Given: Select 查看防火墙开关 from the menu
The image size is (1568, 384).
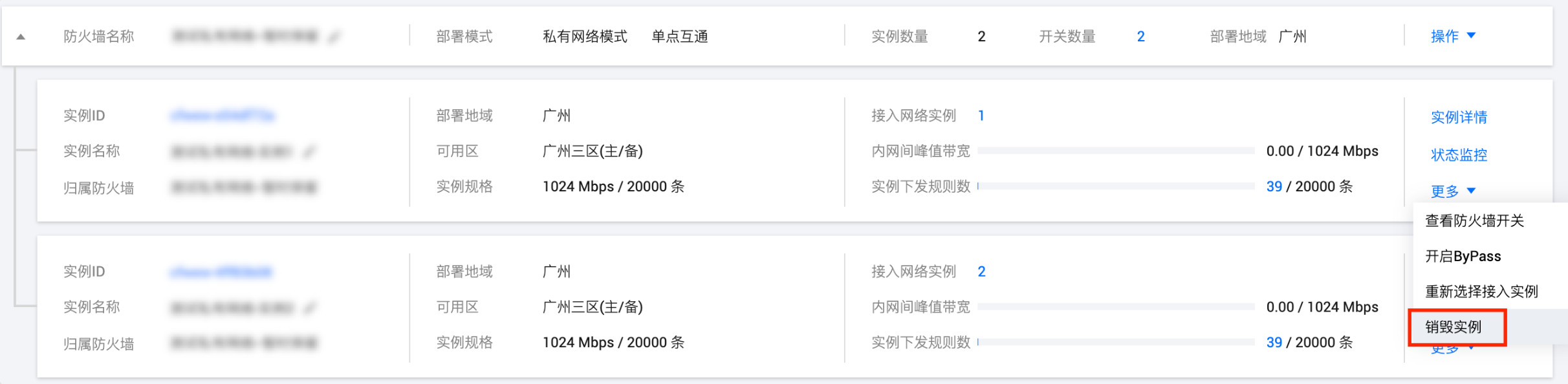Looking at the screenshot, I should (1474, 221).
